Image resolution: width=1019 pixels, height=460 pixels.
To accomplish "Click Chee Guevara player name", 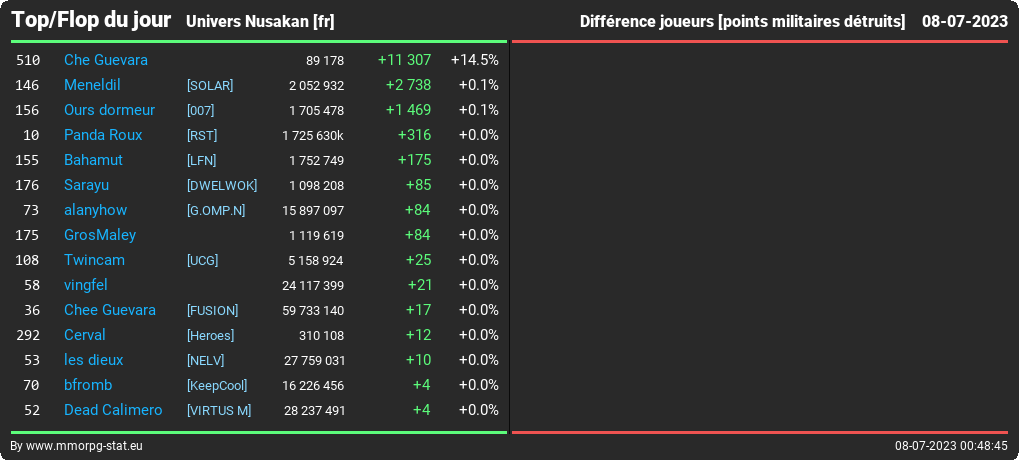I will pyautogui.click(x=110, y=310).
